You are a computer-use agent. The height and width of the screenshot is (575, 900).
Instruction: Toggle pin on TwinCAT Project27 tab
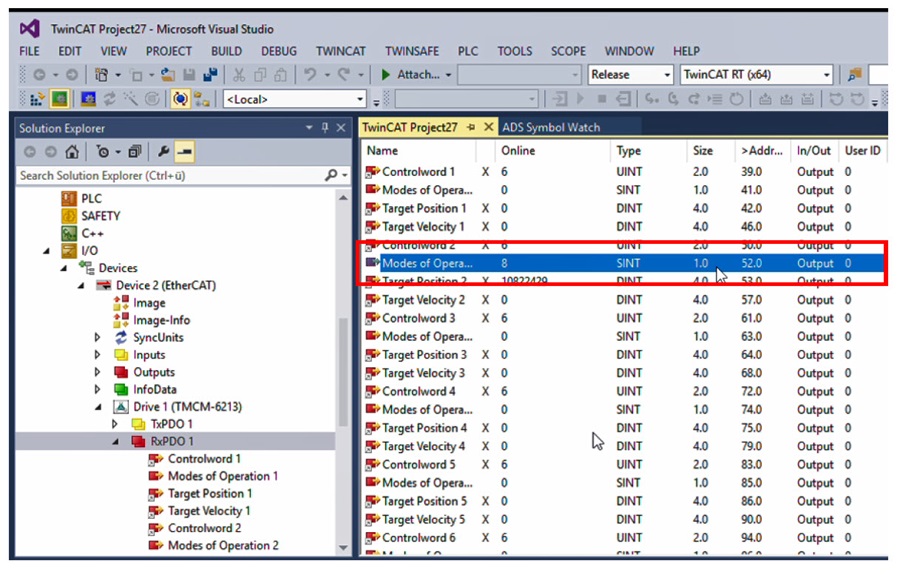click(471, 127)
